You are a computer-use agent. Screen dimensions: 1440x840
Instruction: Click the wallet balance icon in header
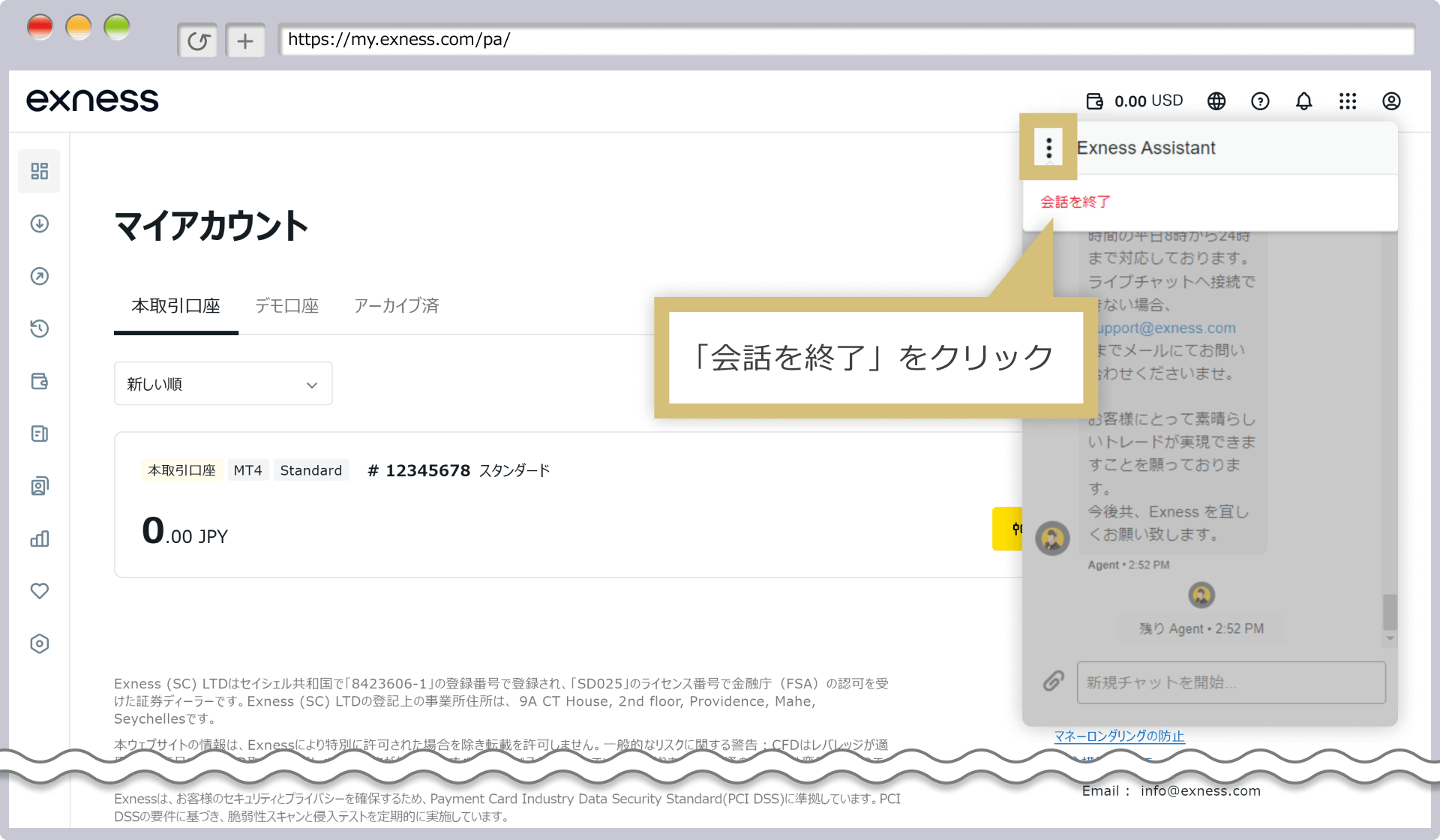tap(1094, 101)
